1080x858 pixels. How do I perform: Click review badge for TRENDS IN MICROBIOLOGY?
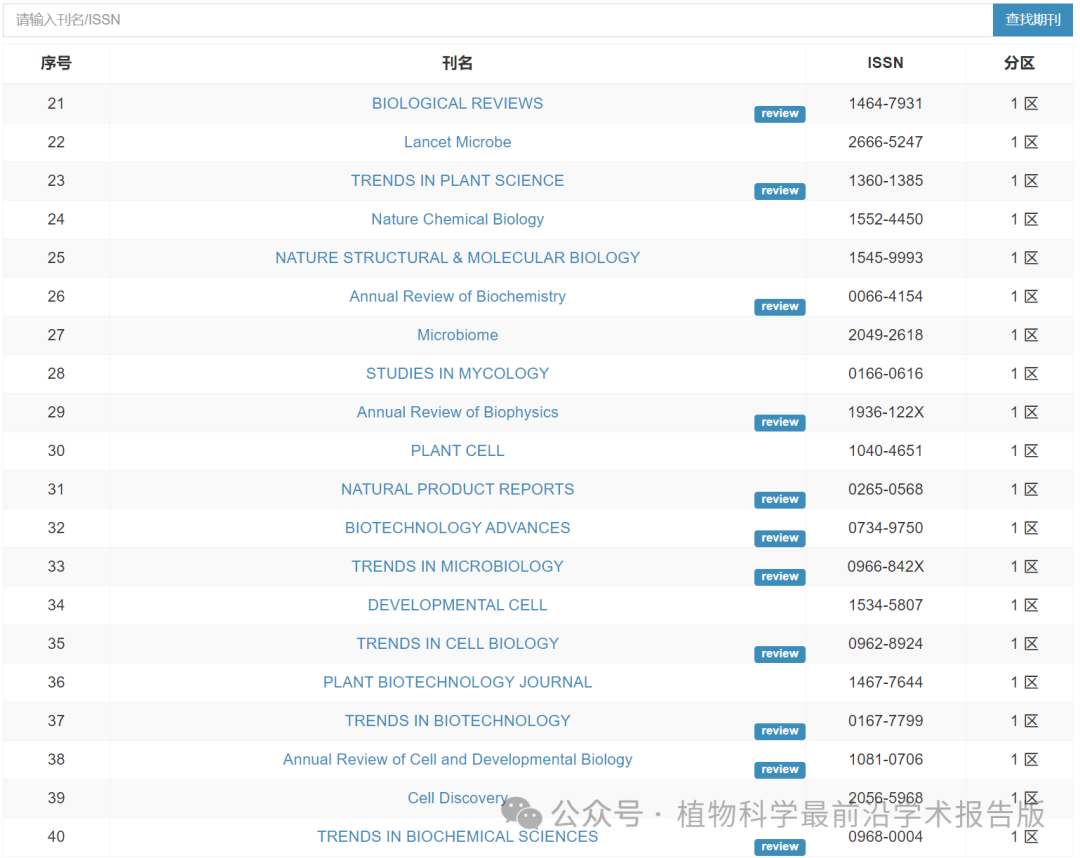[x=779, y=577]
